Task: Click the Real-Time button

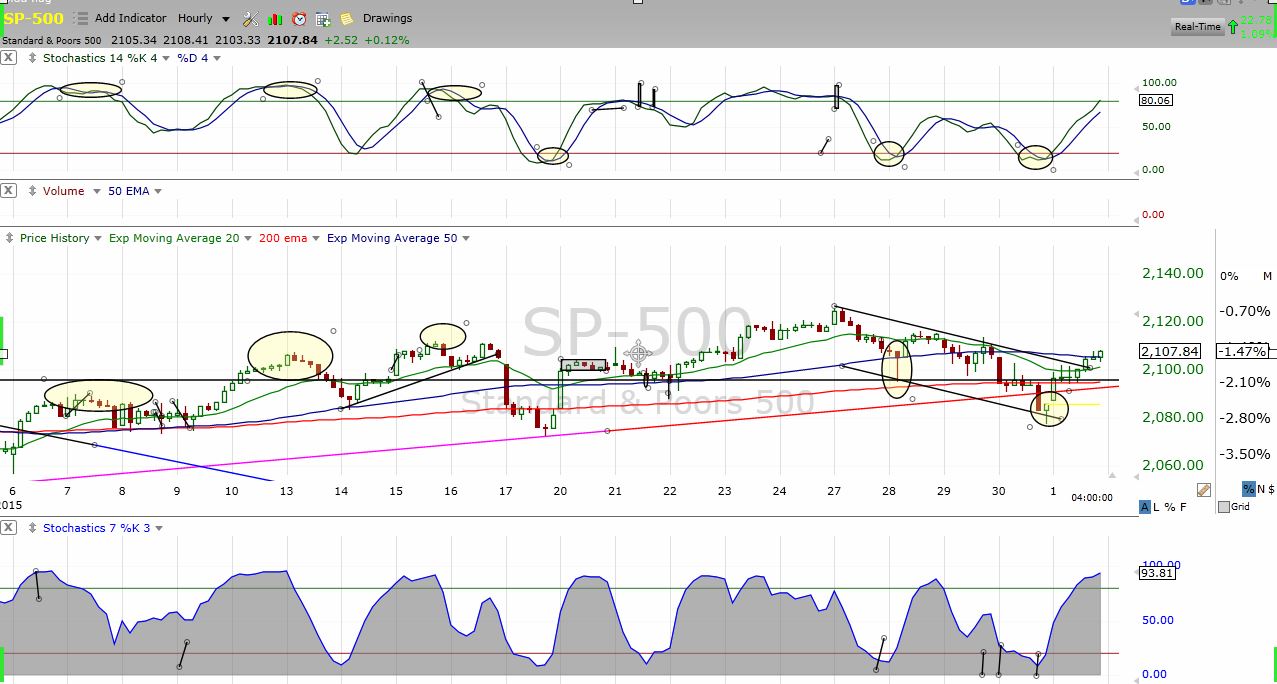Action: coord(1197,27)
